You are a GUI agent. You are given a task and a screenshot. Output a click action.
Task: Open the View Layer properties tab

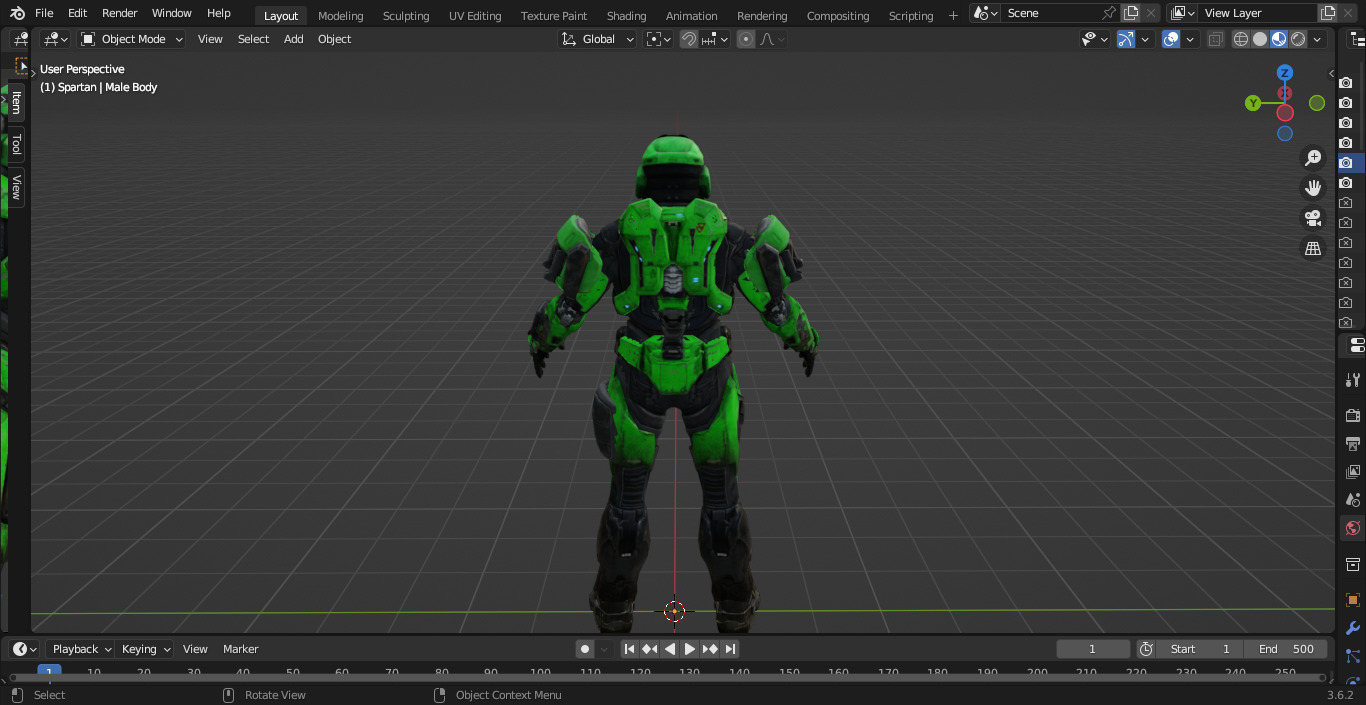pos(1353,471)
